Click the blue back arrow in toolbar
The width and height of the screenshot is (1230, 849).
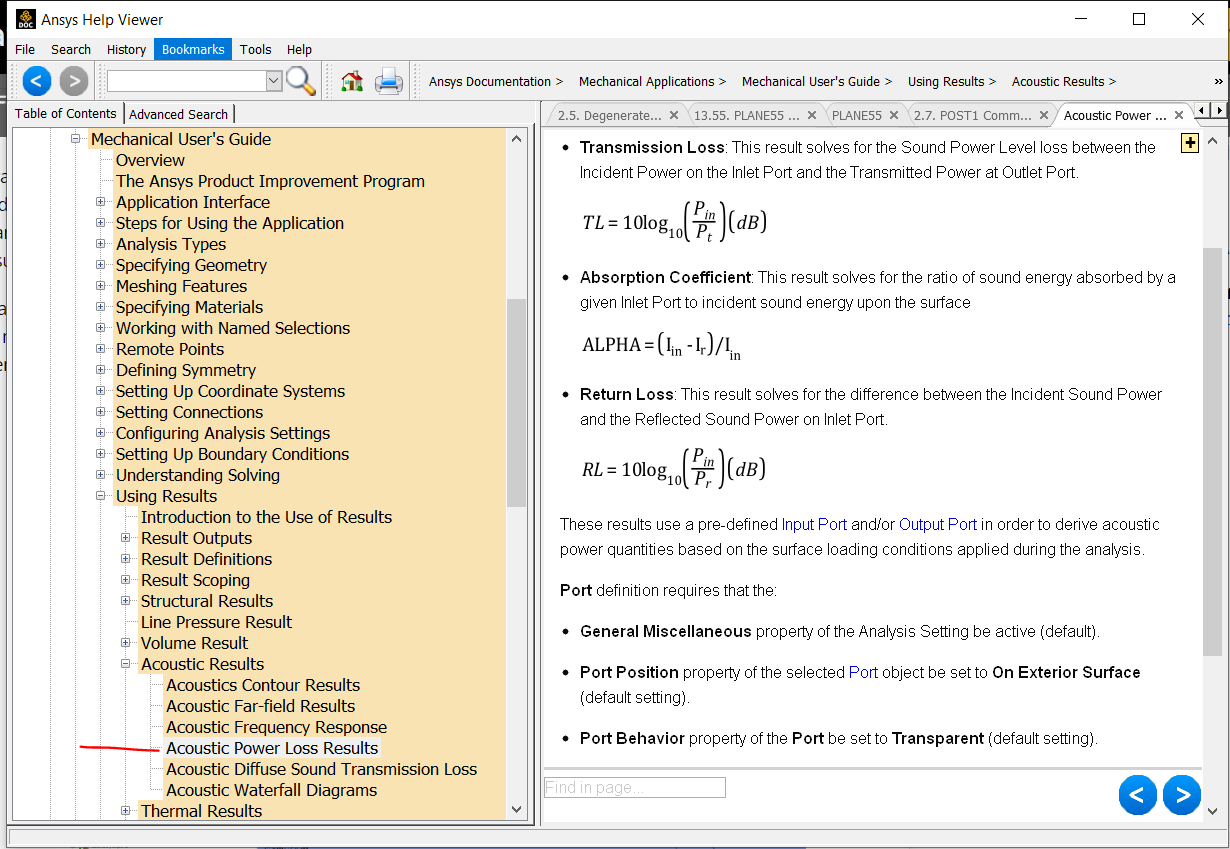37,81
